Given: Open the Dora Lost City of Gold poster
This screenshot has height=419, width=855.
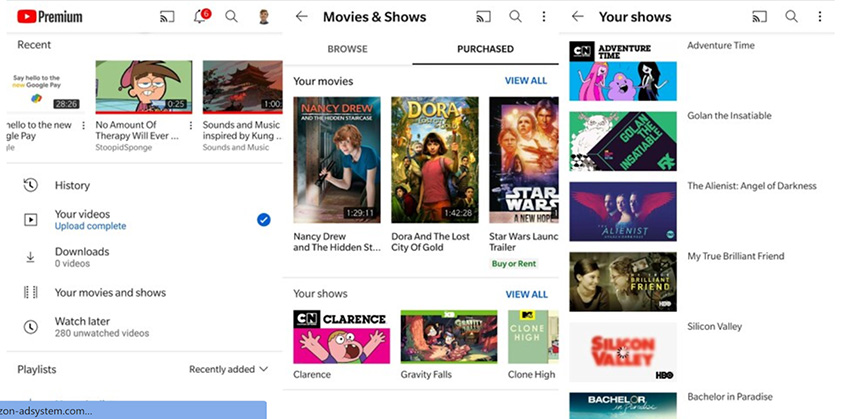Looking at the screenshot, I should (435, 160).
